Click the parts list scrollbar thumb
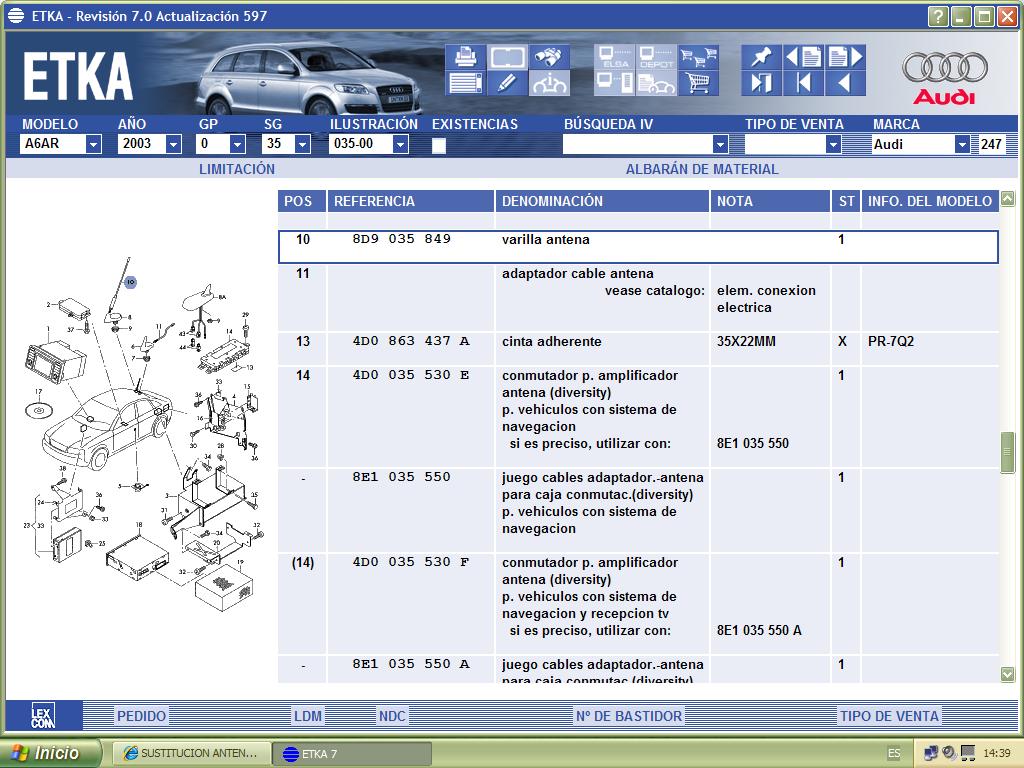 click(x=1008, y=451)
